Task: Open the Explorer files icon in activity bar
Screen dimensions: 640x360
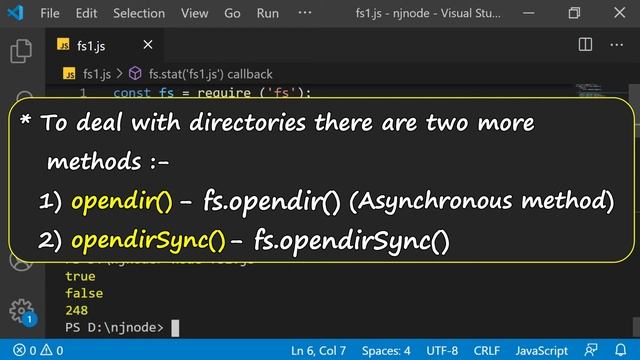Action: coord(21,51)
